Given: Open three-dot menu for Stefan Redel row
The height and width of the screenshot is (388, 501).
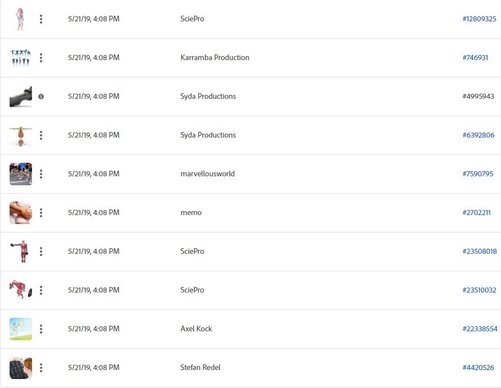Looking at the screenshot, I should point(41,368).
